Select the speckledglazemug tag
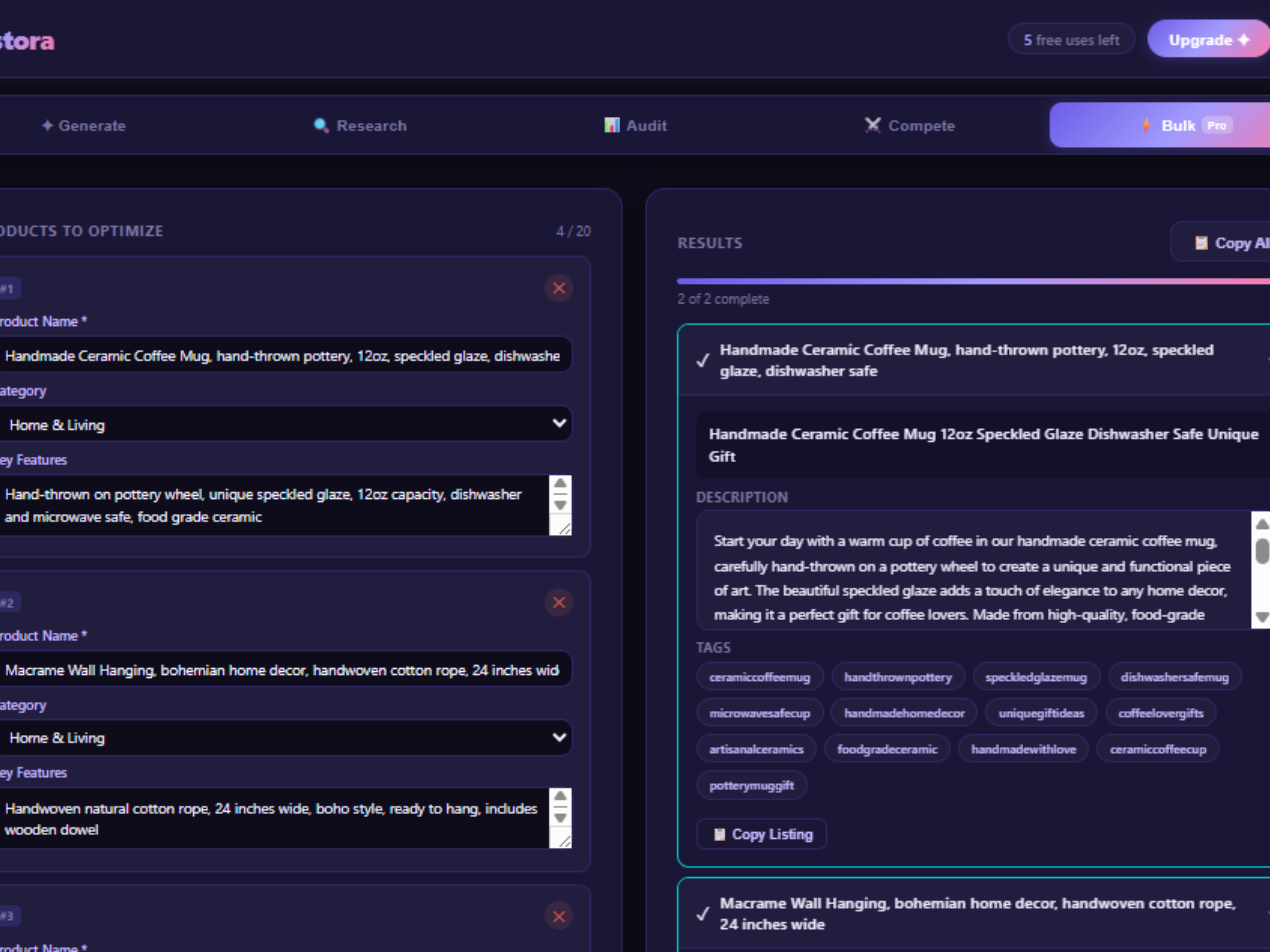Viewport: 1270px width, 952px height. pyautogui.click(x=1036, y=677)
